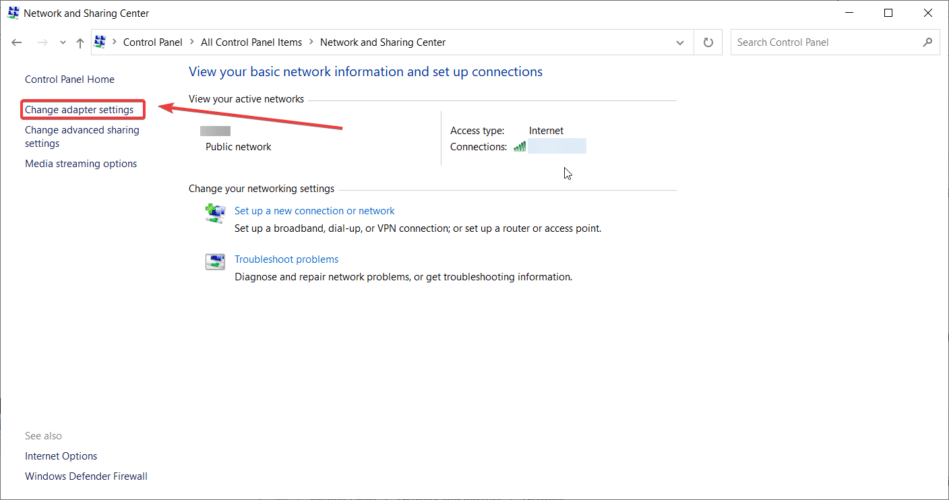Expand the chevron after Control Panel breadcrumb
The image size is (949, 500).
tap(192, 42)
